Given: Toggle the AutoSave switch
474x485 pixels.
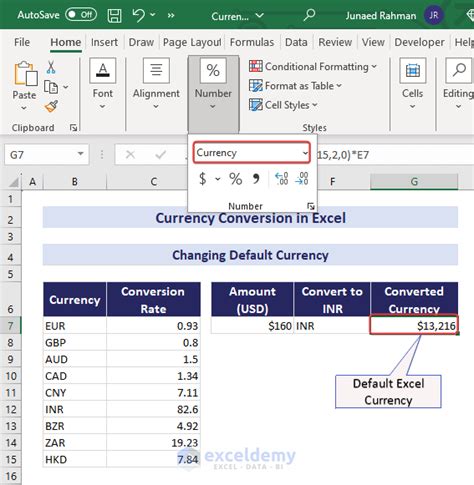Looking at the screenshot, I should tap(81, 15).
